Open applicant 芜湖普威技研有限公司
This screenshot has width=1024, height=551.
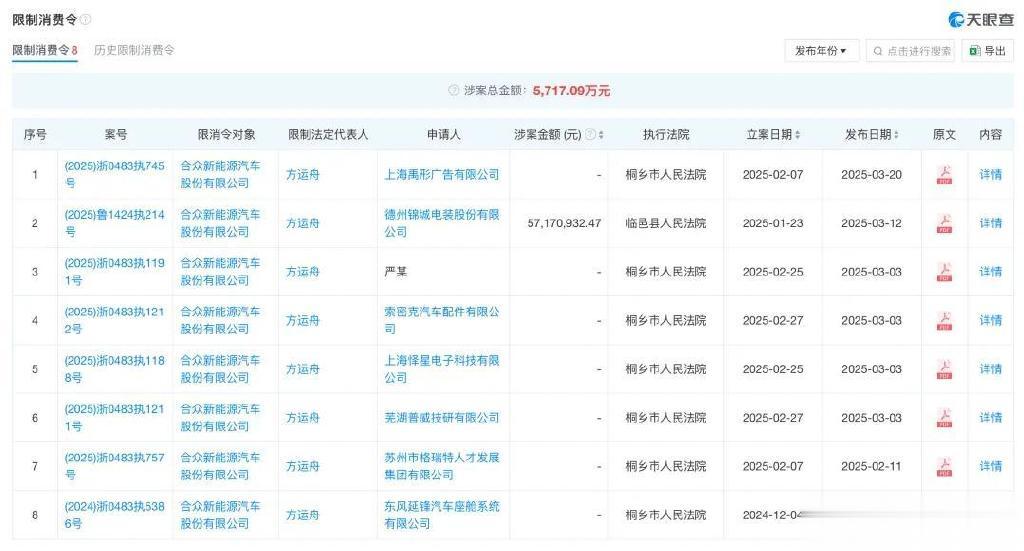point(441,418)
